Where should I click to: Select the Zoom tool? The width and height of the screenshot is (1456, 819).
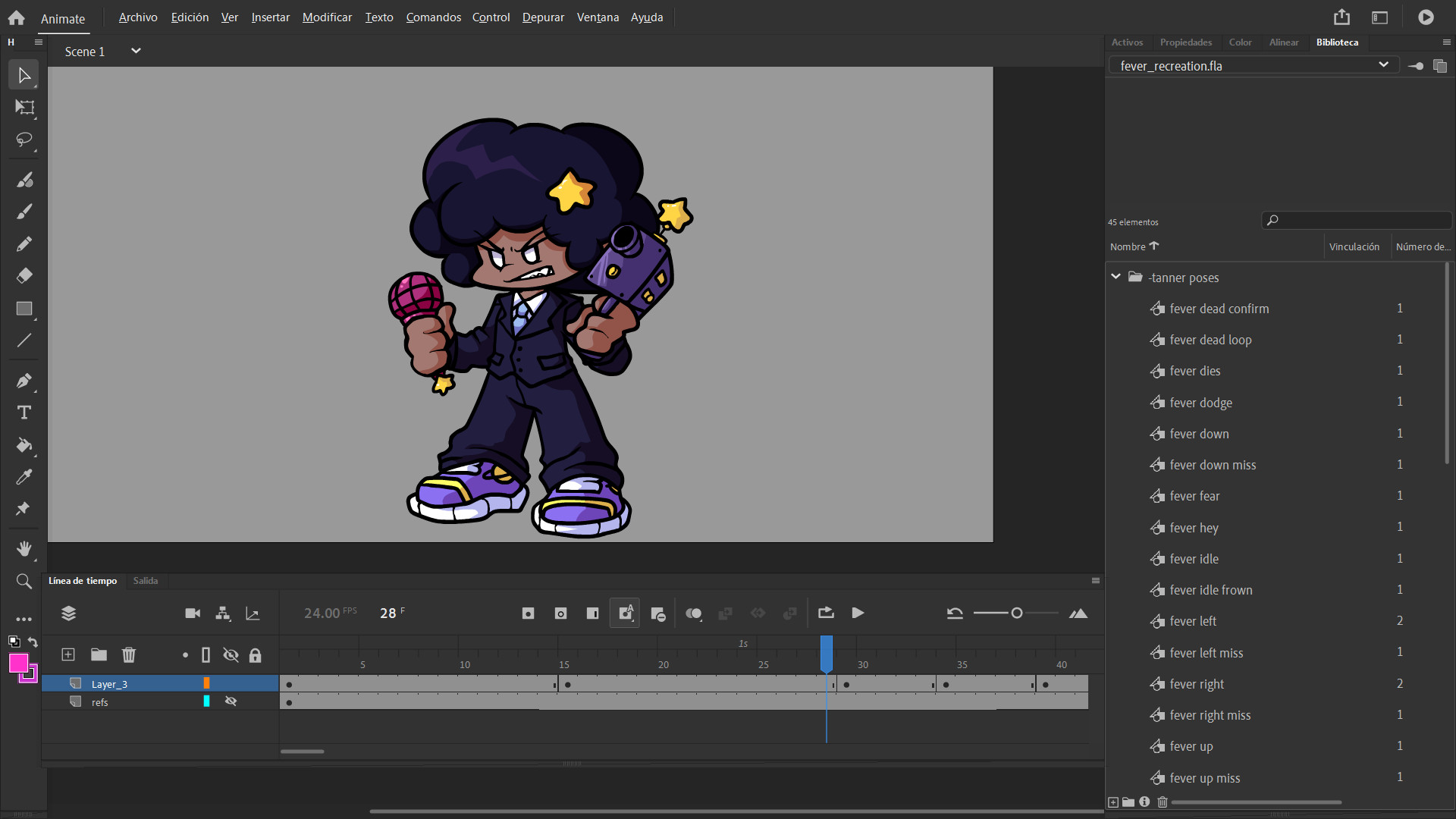pos(24,581)
